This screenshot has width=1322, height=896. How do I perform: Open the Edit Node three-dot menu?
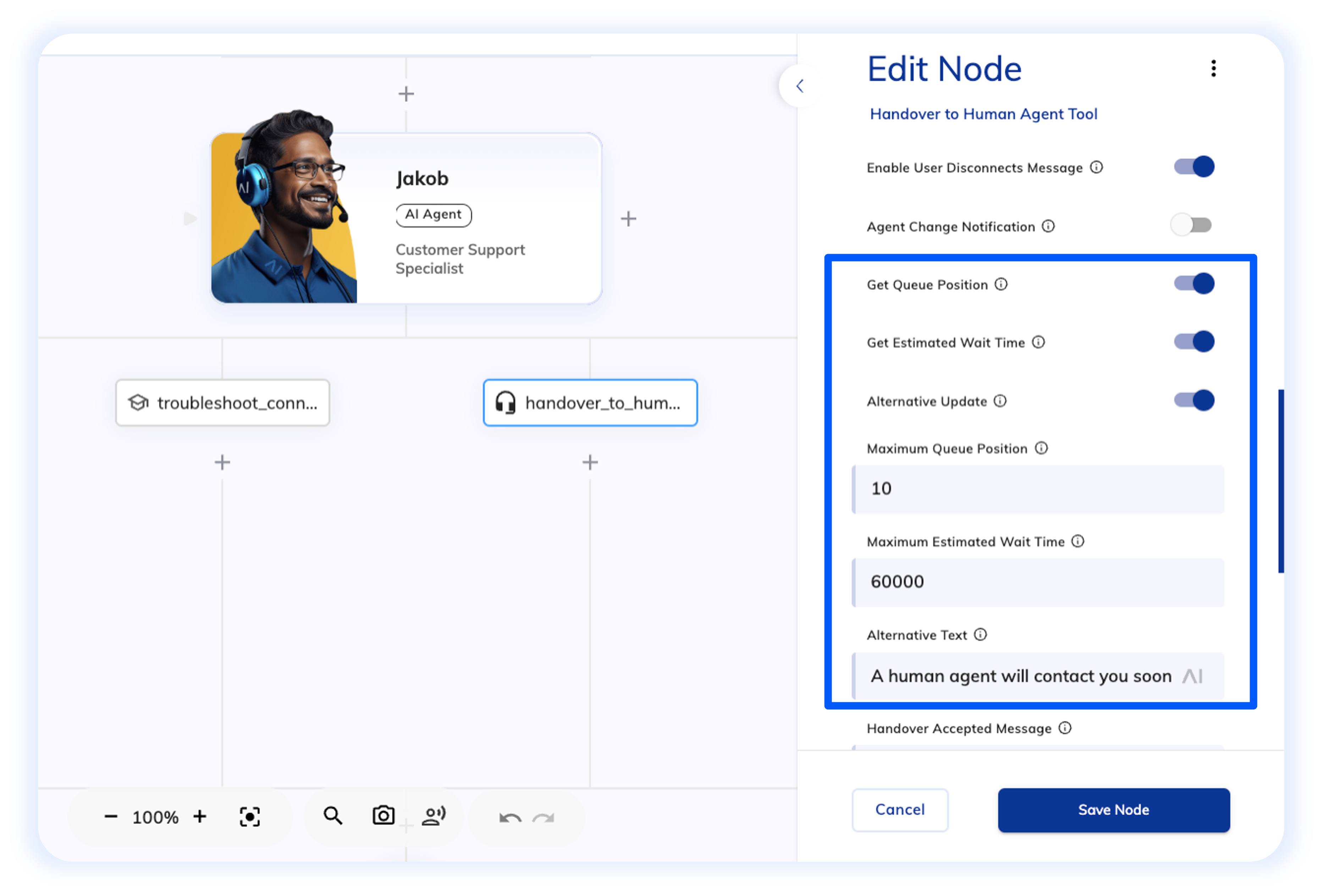(1213, 68)
